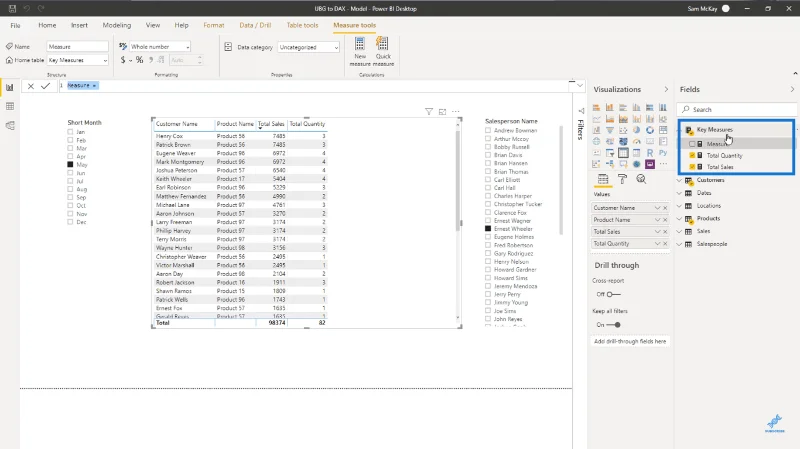Viewport: 800px width, 449px height.
Task: Check the Measure field checkbox
Action: [692, 144]
